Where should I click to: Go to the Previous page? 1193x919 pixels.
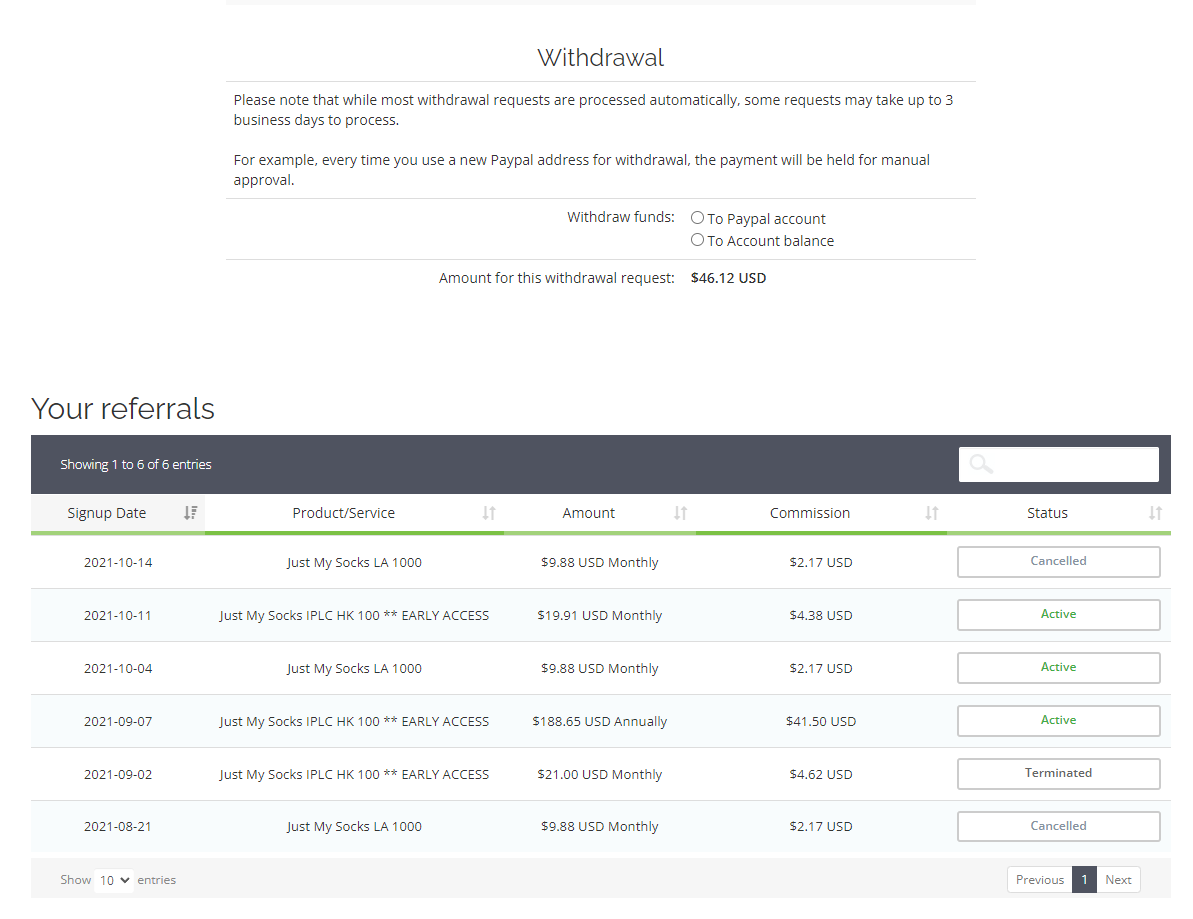1039,879
